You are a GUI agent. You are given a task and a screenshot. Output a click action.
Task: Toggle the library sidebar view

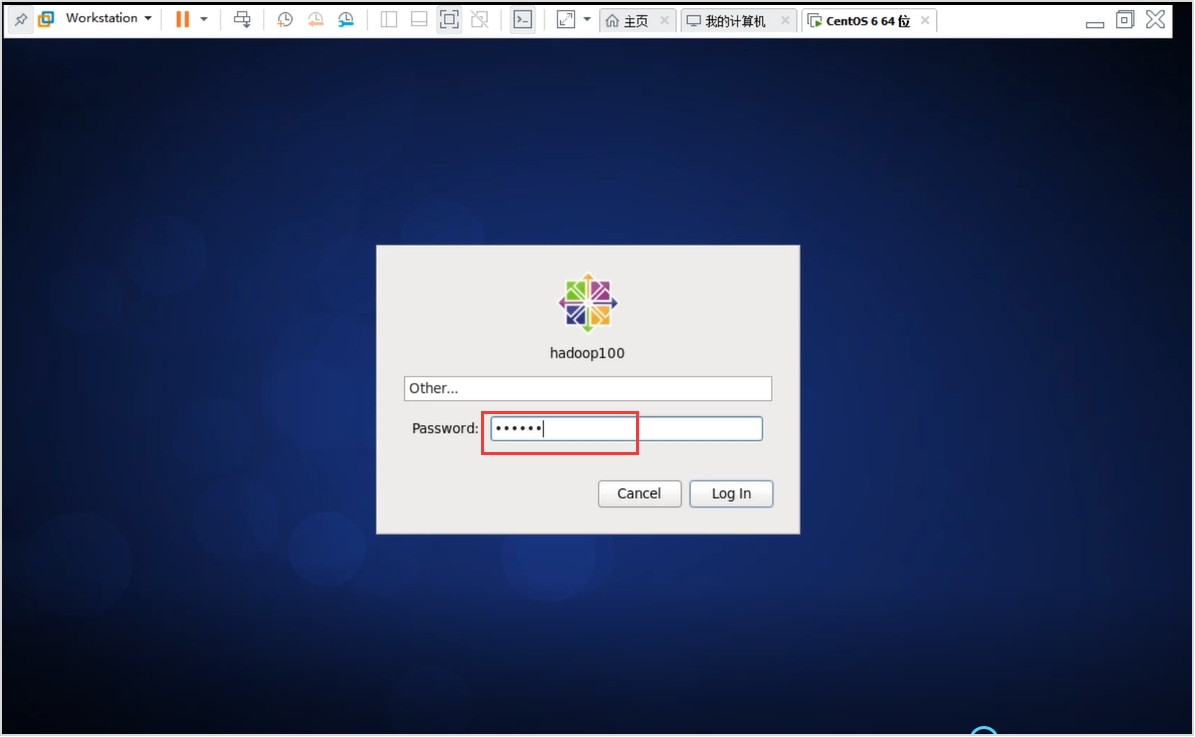tap(389, 20)
